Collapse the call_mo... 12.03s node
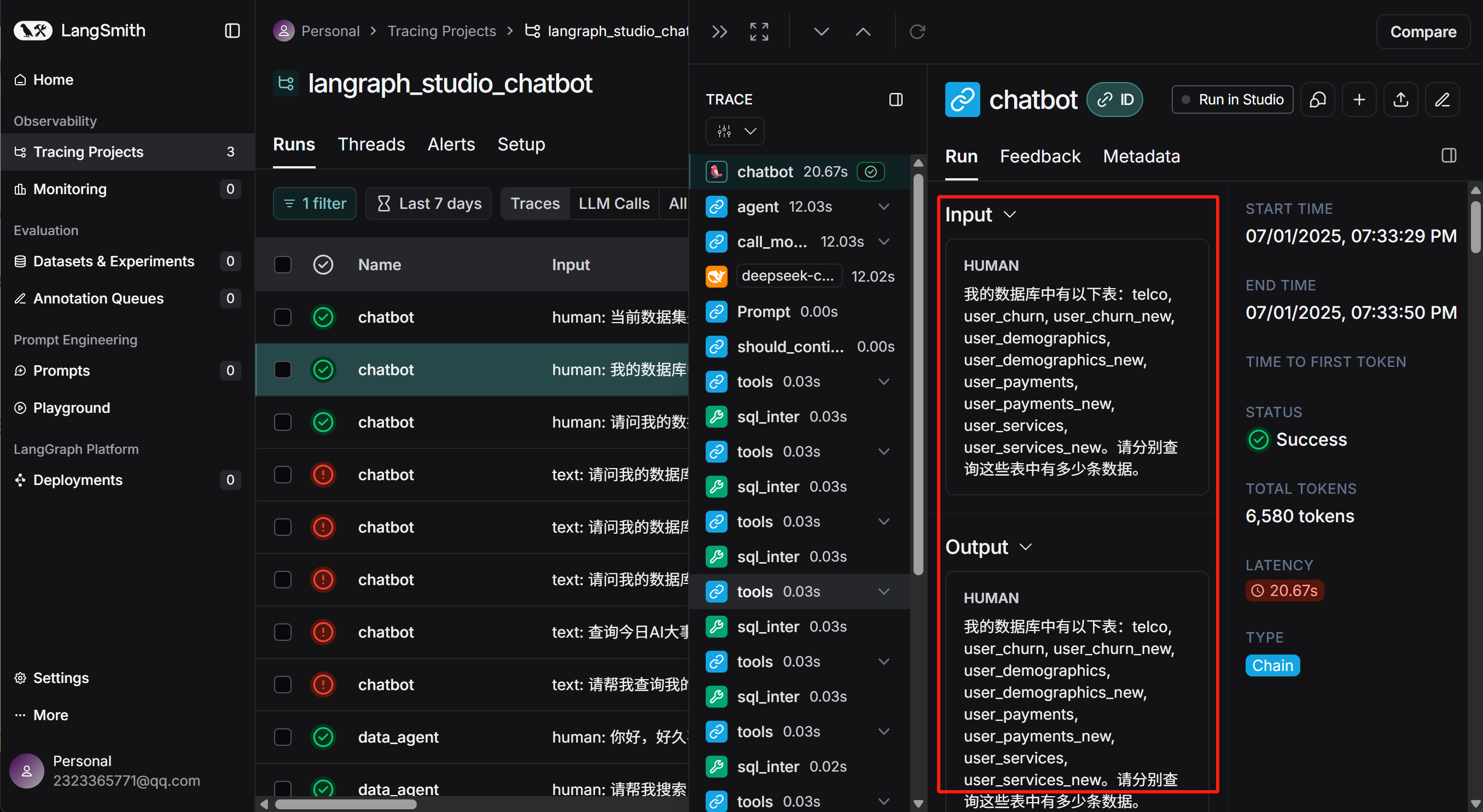This screenshot has height=812, width=1483. [884, 242]
